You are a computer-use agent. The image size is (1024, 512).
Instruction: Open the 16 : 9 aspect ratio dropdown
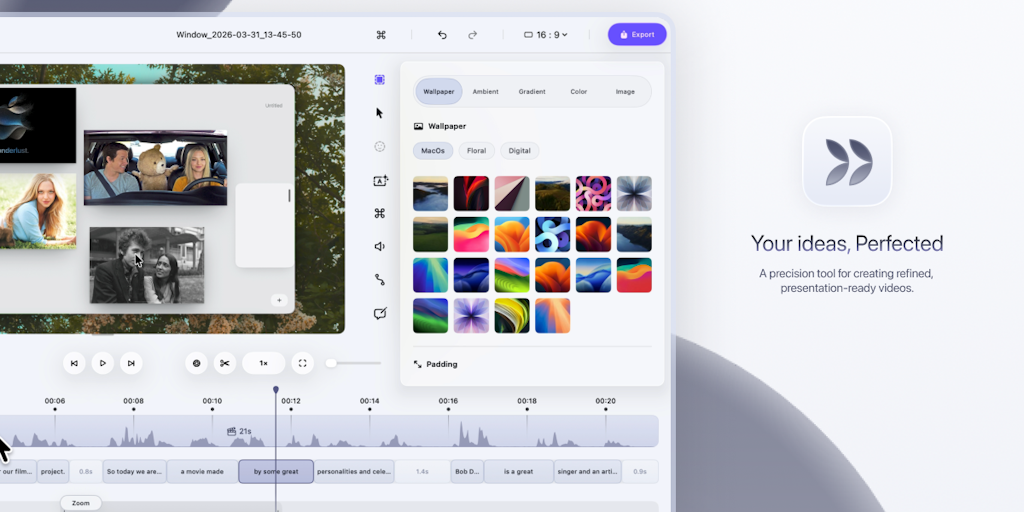pyautogui.click(x=546, y=35)
